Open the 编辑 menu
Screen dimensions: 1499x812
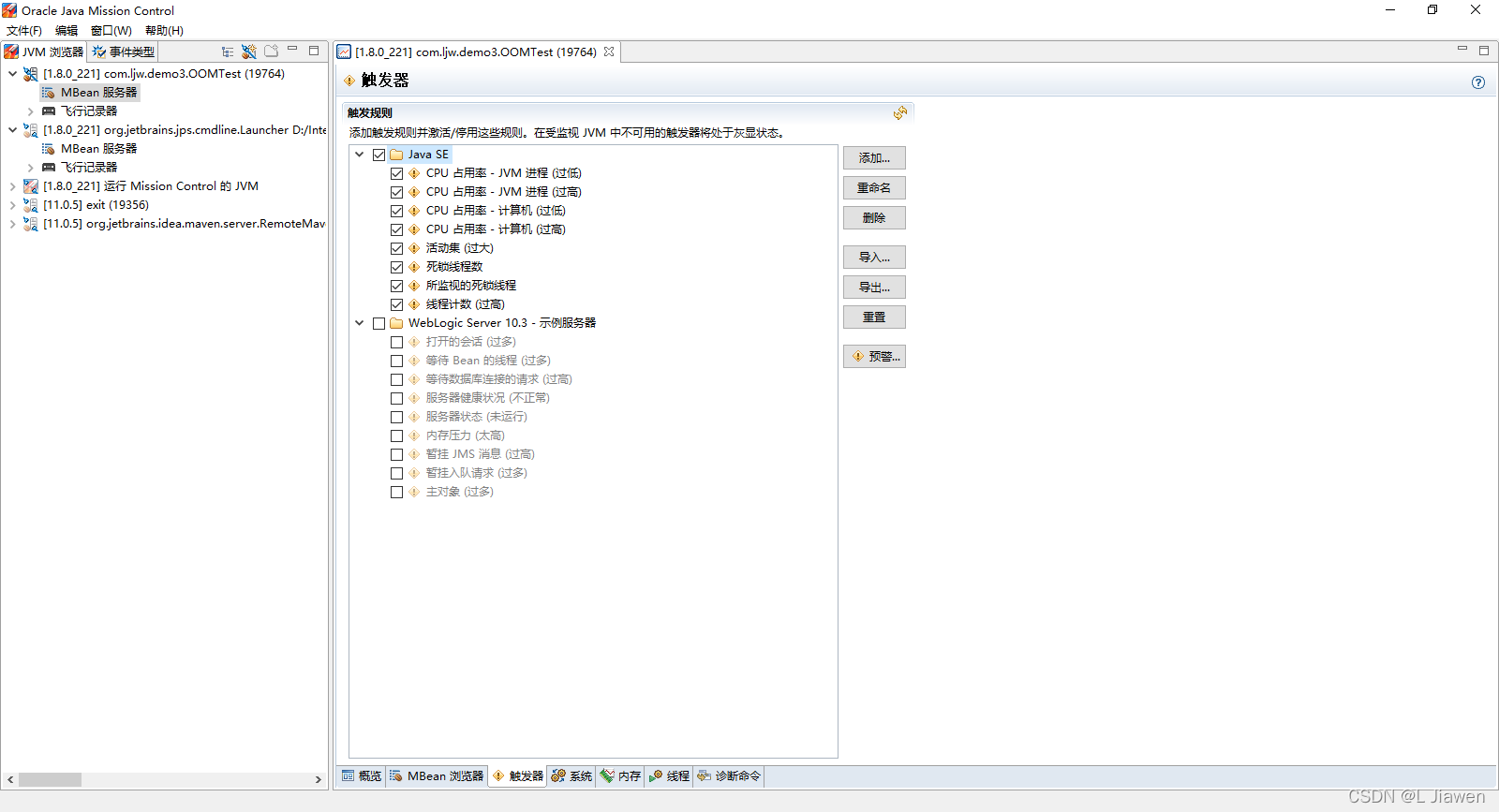point(67,31)
